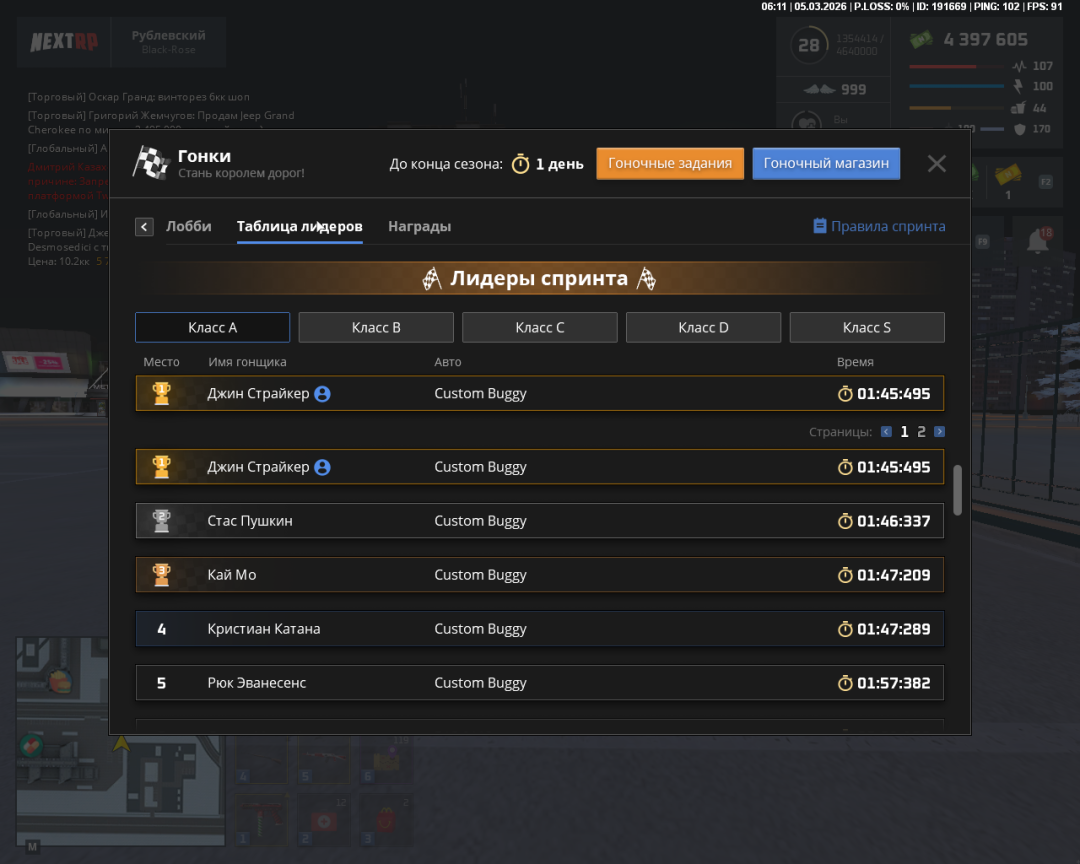
Task: Go to the previous leaderboard page arrow
Action: click(886, 431)
